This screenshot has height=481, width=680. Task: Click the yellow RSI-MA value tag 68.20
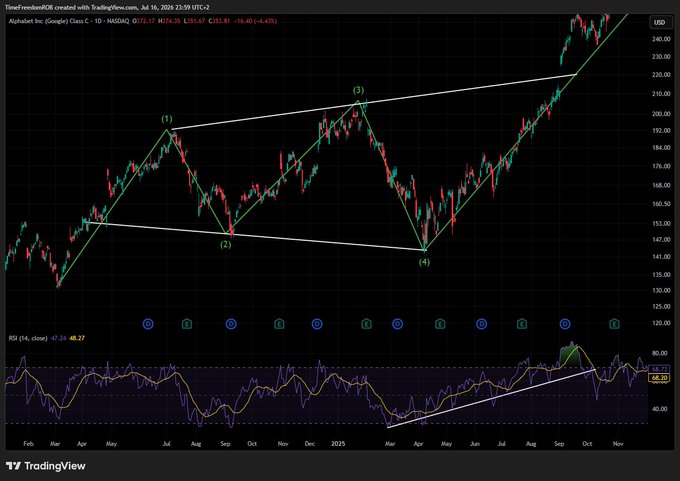(x=659, y=378)
